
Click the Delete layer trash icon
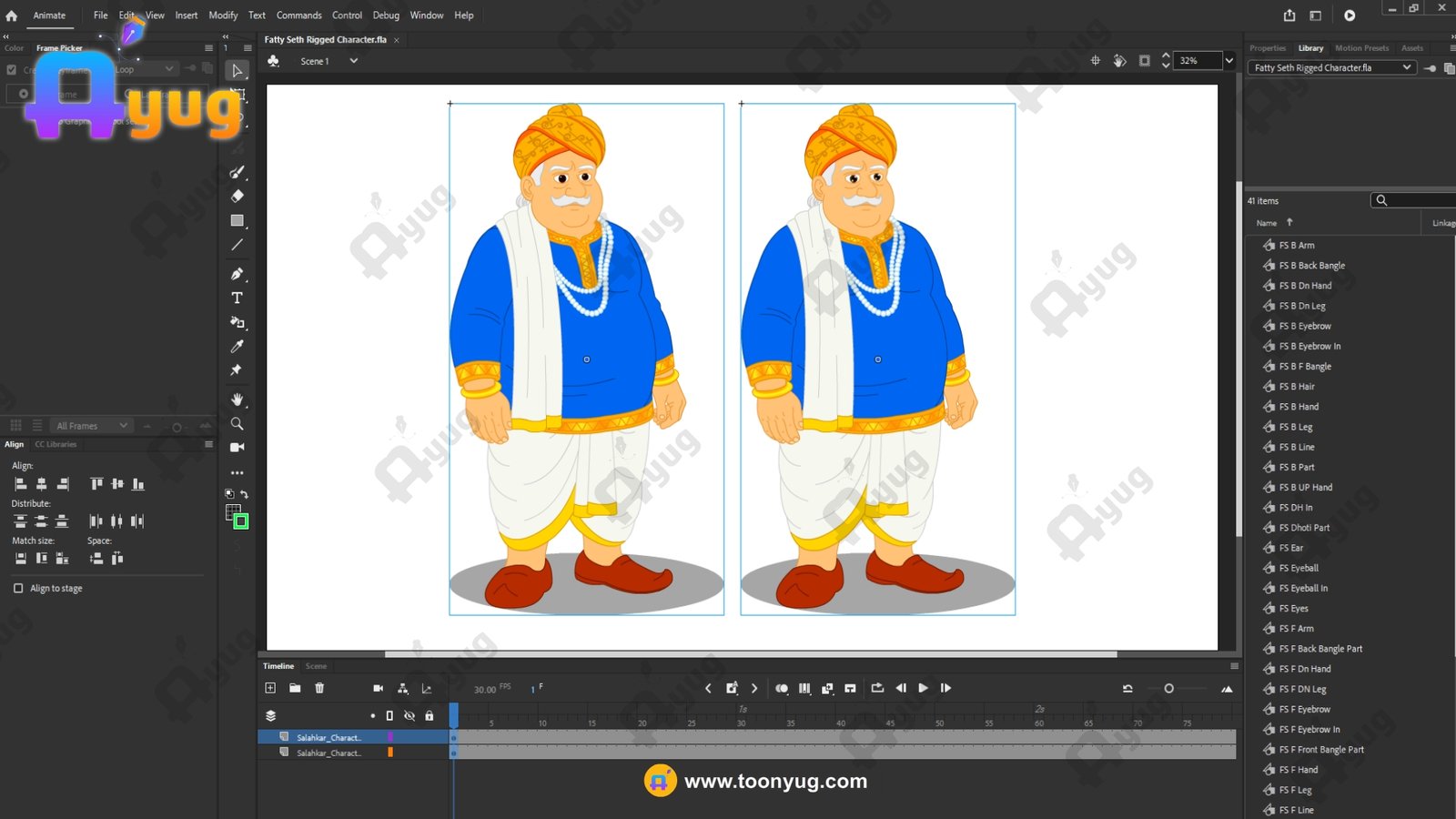point(319,688)
